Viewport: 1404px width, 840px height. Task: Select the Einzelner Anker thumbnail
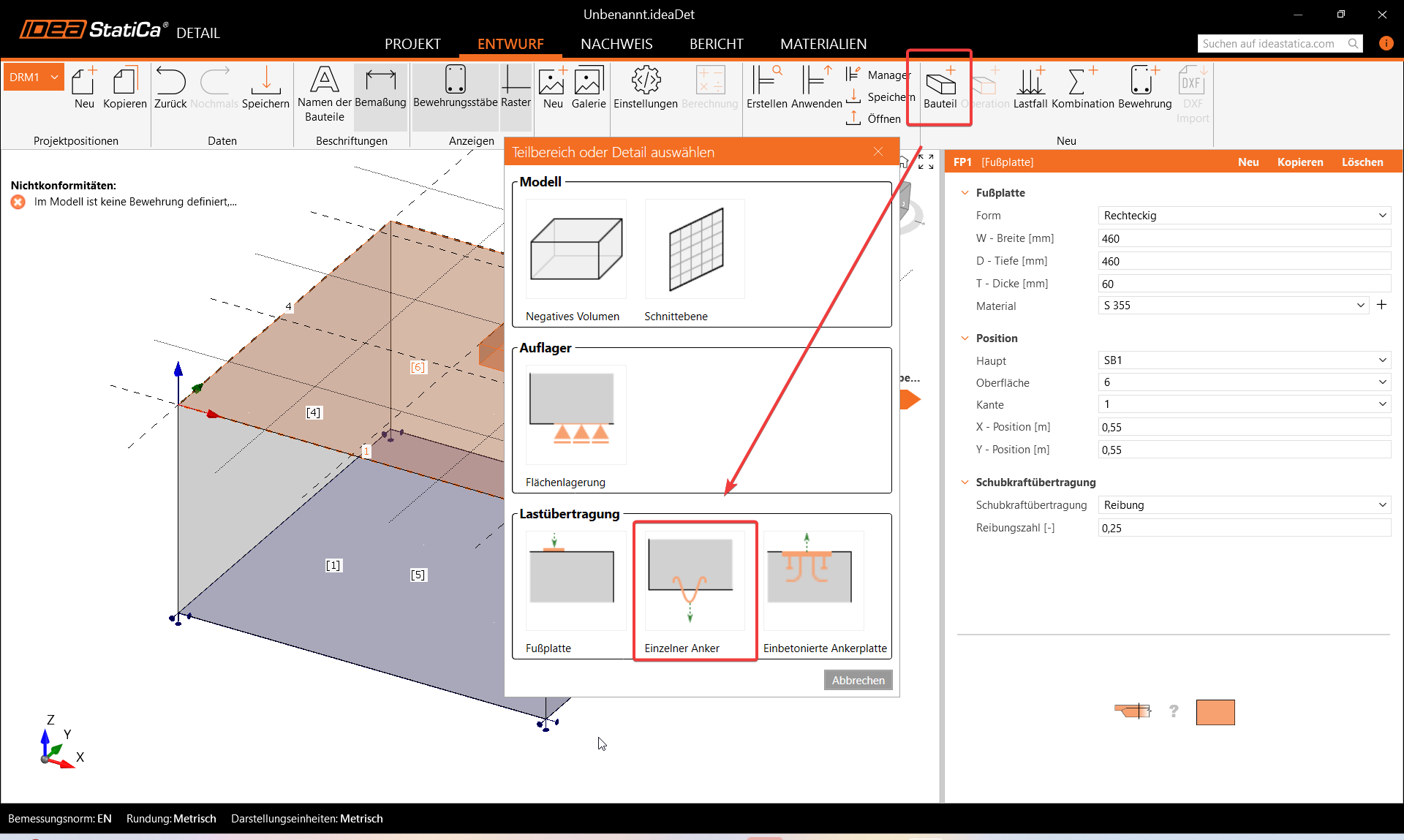point(695,581)
